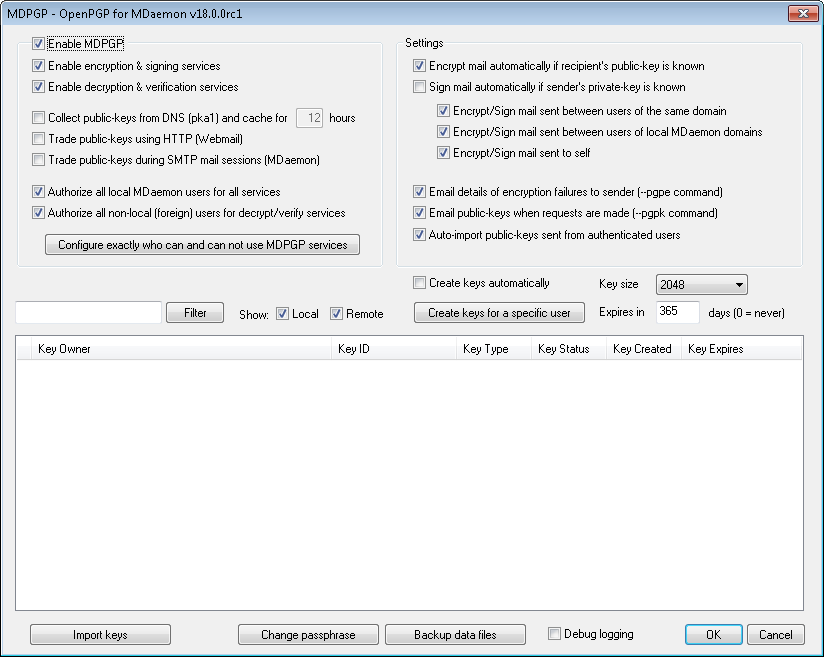Click the Expires in days field

[678, 312]
